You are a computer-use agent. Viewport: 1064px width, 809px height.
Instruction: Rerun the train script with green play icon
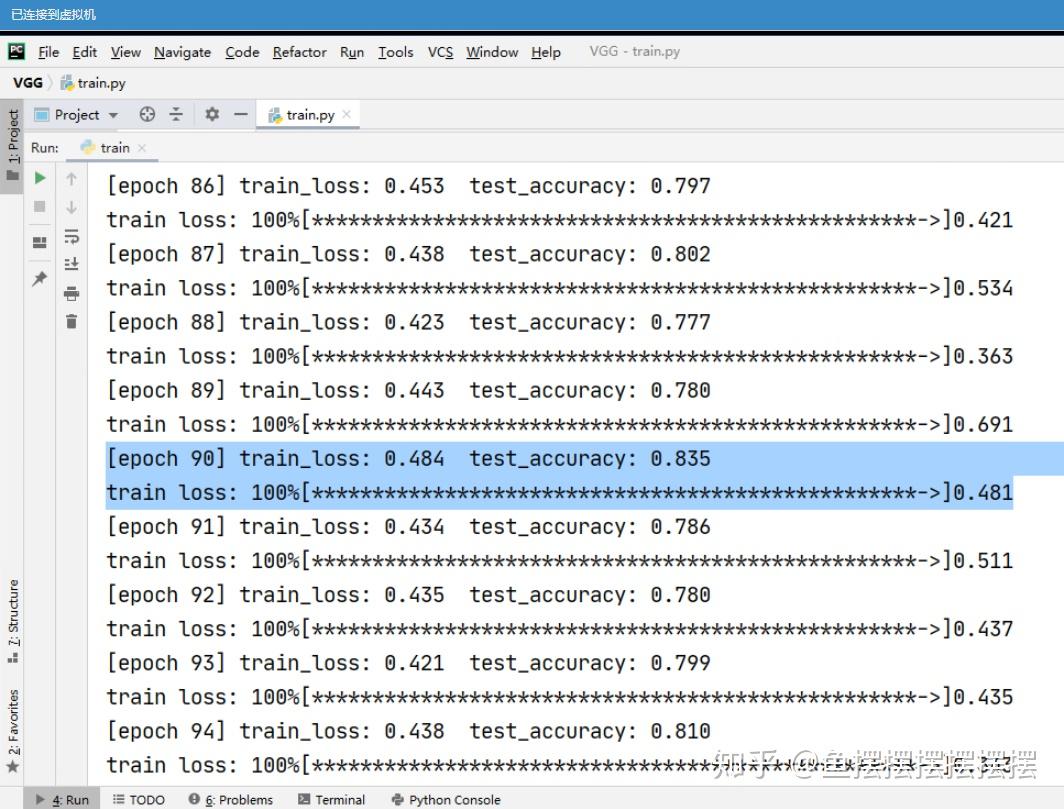coord(40,178)
